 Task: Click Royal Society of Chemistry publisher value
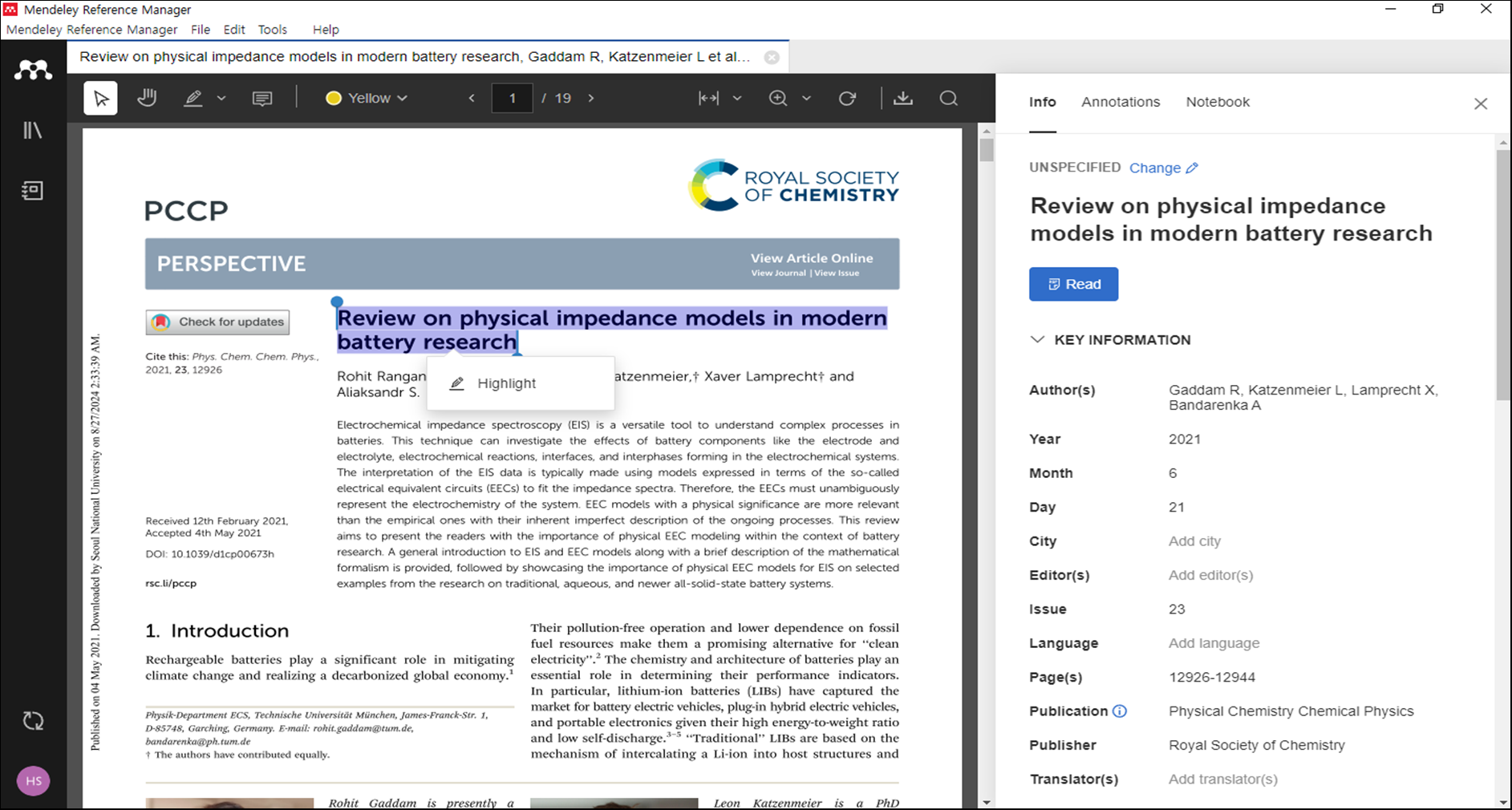coord(1256,745)
